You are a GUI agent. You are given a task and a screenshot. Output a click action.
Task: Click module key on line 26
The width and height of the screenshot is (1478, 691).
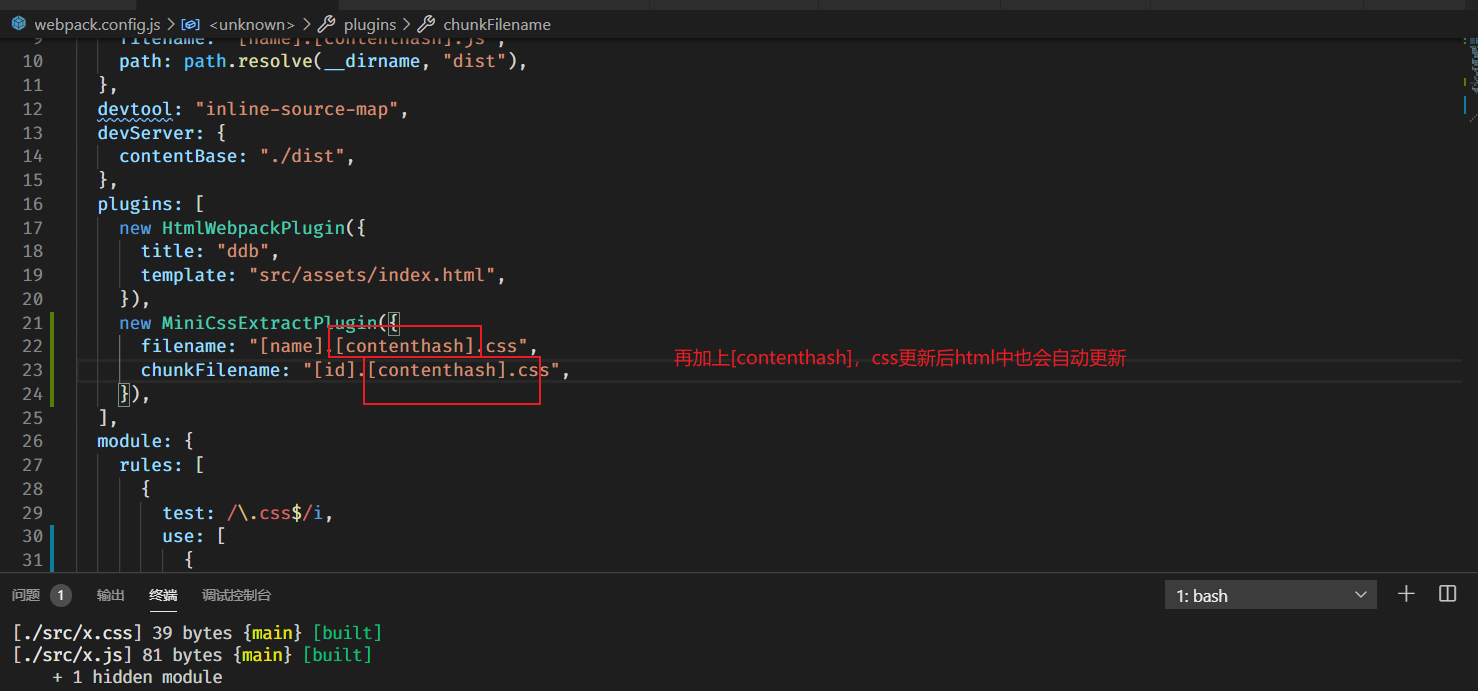coord(129,441)
